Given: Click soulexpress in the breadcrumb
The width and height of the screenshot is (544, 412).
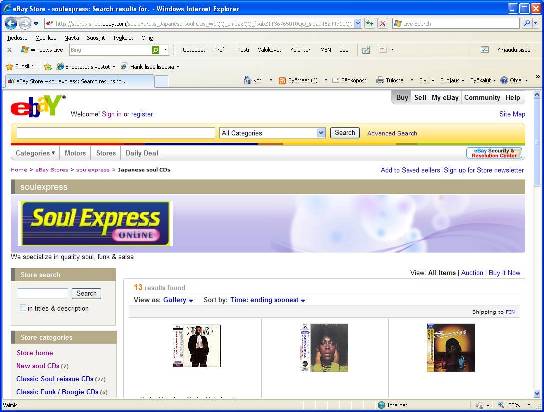Looking at the screenshot, I should tap(93, 170).
